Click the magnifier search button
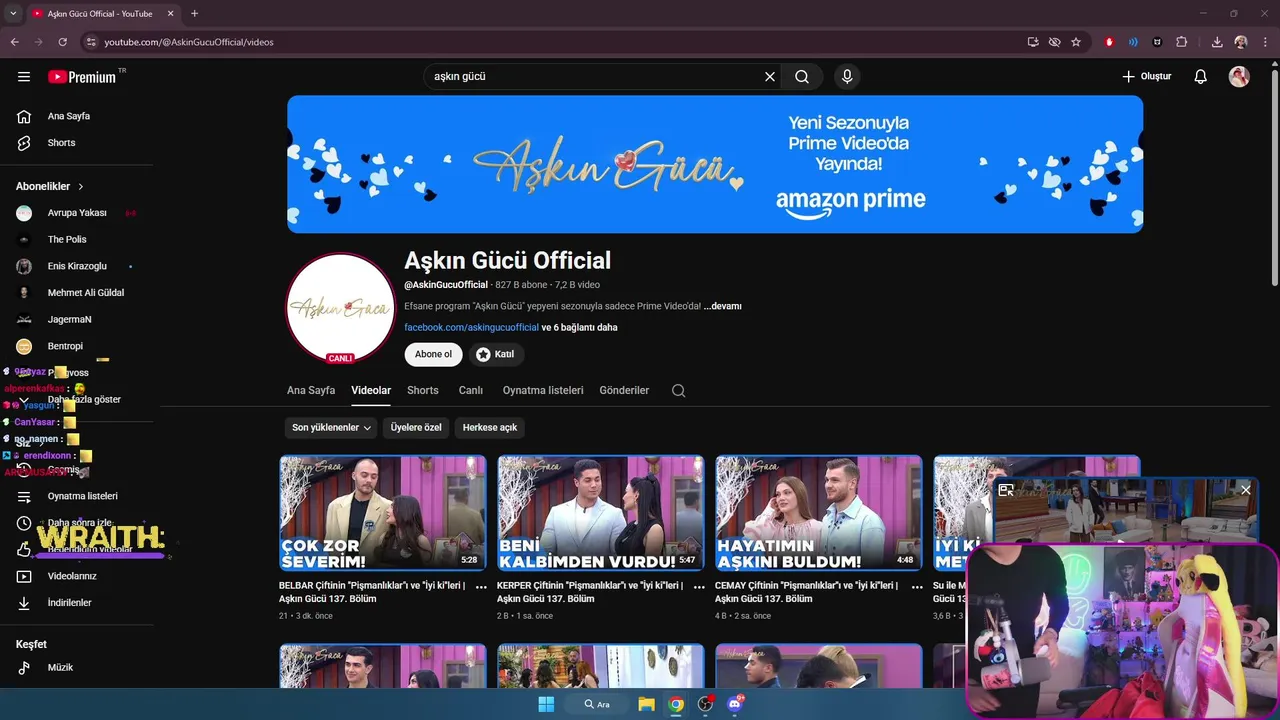Viewport: 1280px width, 720px height. coord(802,76)
